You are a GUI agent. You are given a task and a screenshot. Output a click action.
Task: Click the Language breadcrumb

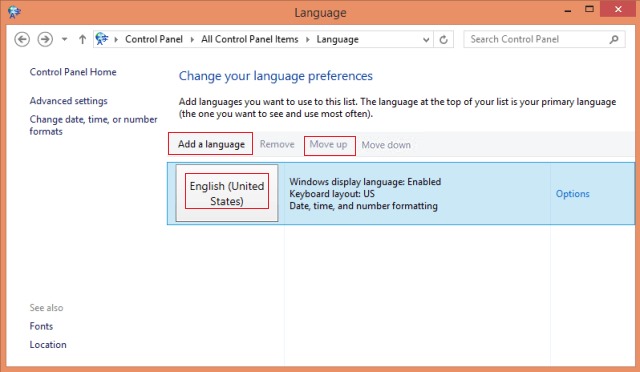(338, 40)
